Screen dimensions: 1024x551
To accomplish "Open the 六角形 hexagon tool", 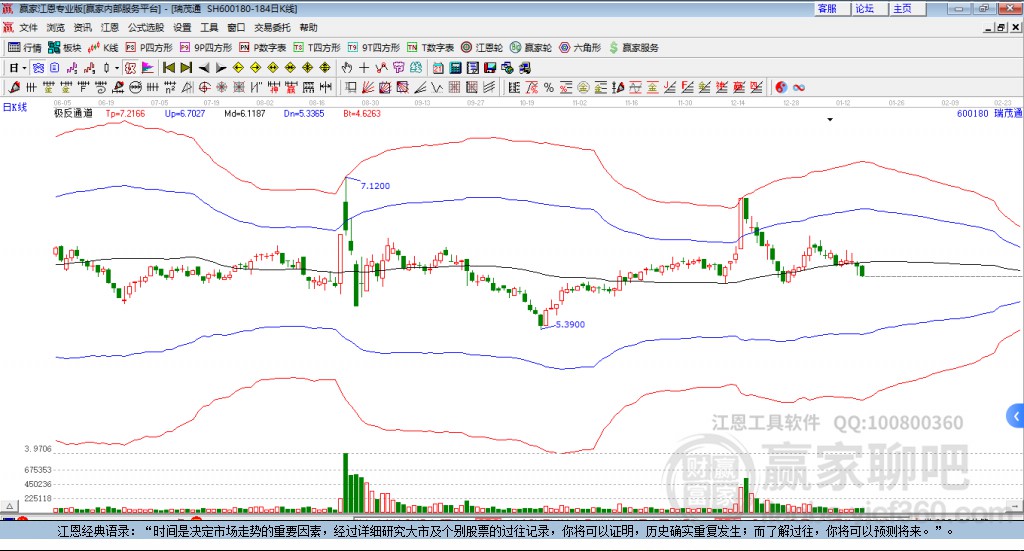I will click(x=580, y=48).
